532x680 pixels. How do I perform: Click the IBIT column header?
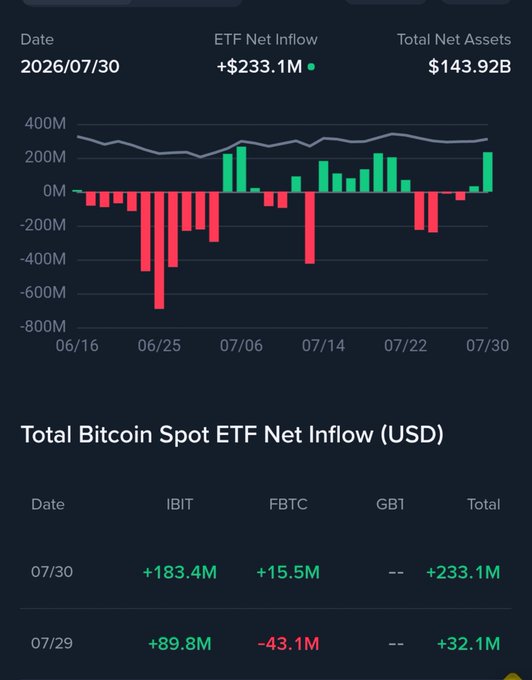click(x=180, y=504)
